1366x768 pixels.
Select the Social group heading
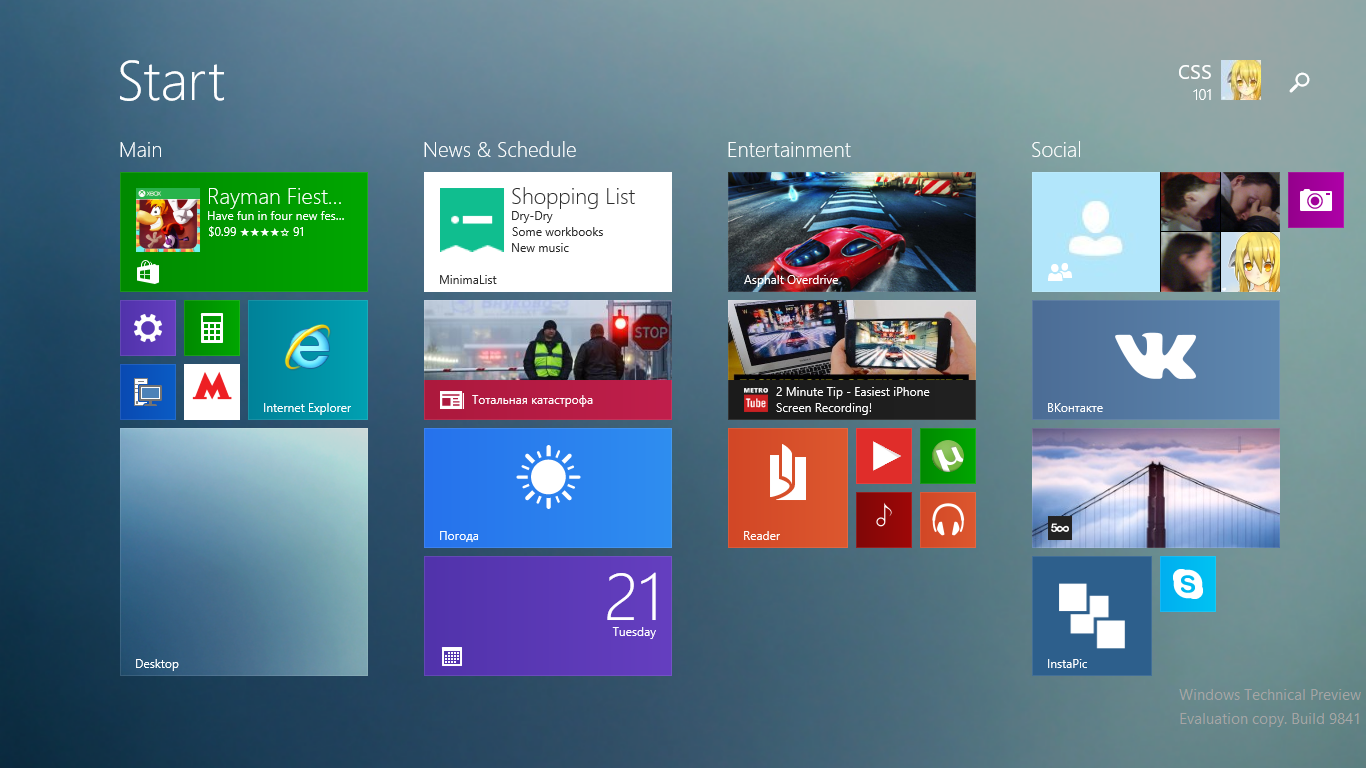click(x=1056, y=150)
